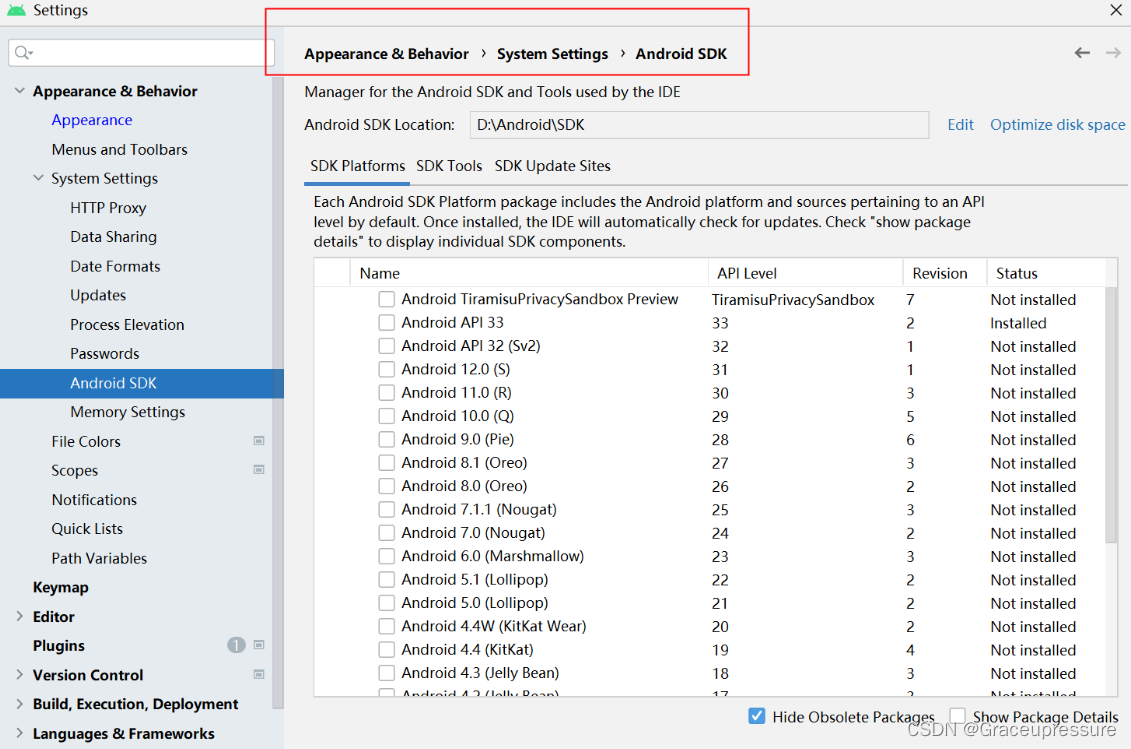The image size is (1131, 749).
Task: Open Updates settings page
Action: pyautogui.click(x=98, y=295)
